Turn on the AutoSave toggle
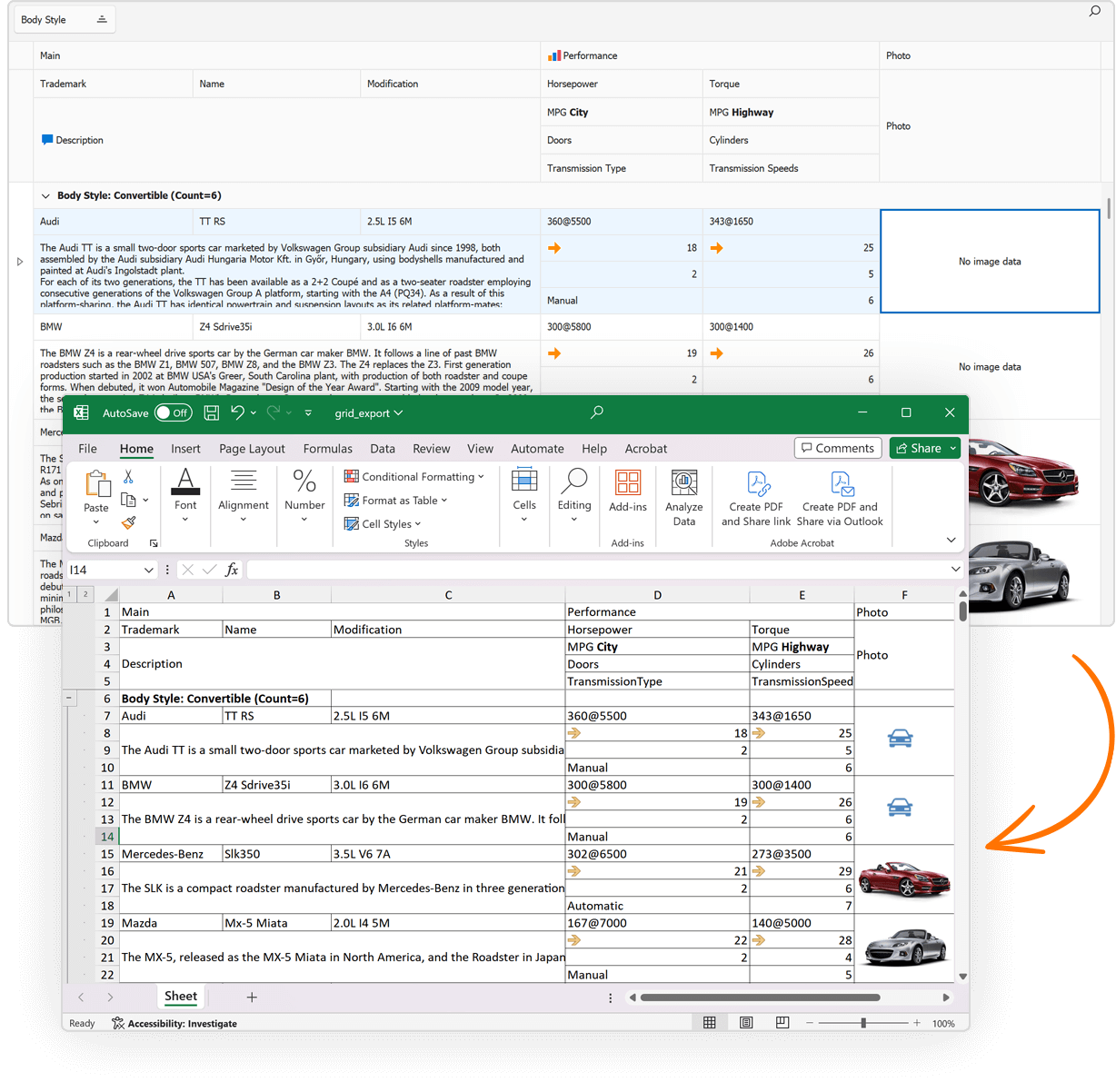 (173, 412)
